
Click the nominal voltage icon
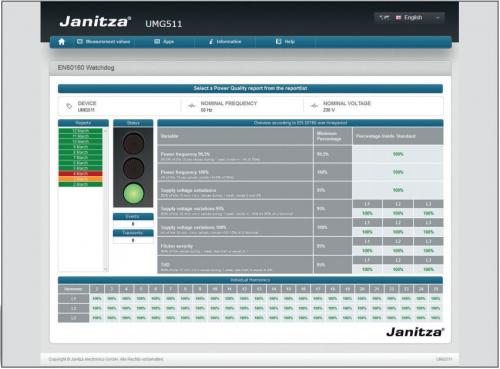[314, 106]
